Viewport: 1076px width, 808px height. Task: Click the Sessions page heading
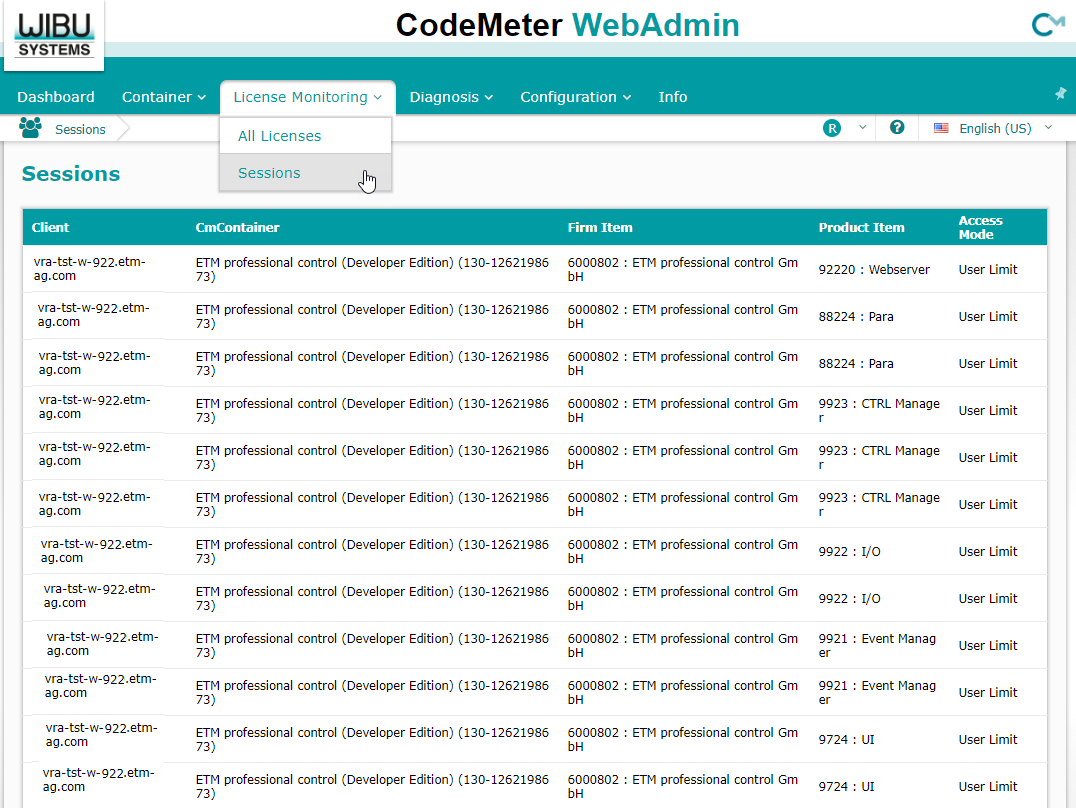71,174
